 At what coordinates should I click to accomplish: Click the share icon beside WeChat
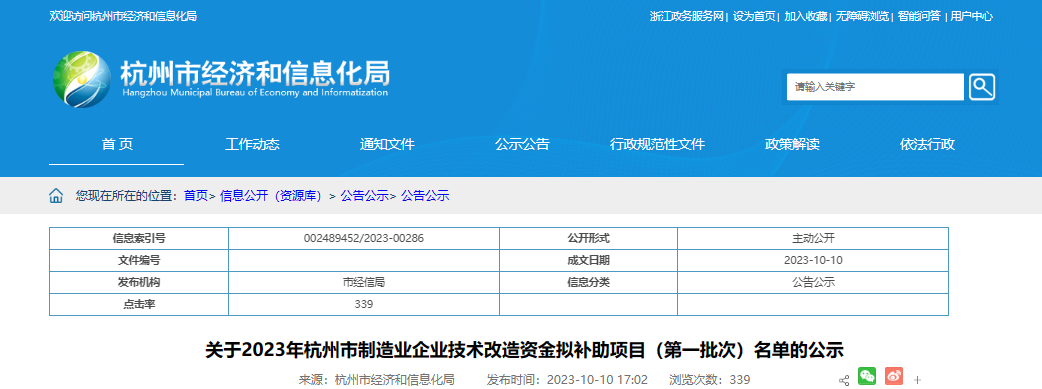tap(844, 380)
